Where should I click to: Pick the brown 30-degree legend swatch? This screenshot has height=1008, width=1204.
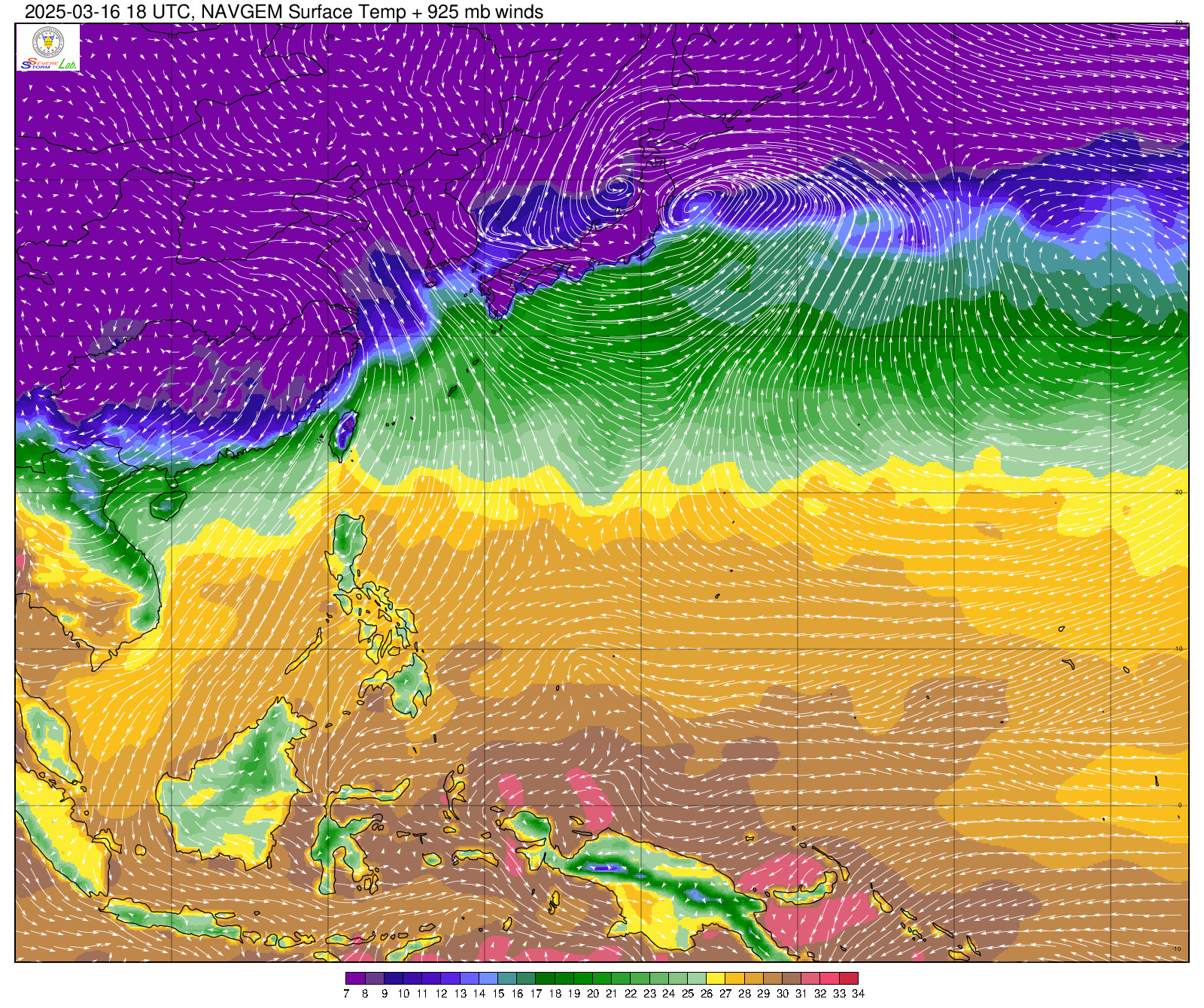[792, 978]
